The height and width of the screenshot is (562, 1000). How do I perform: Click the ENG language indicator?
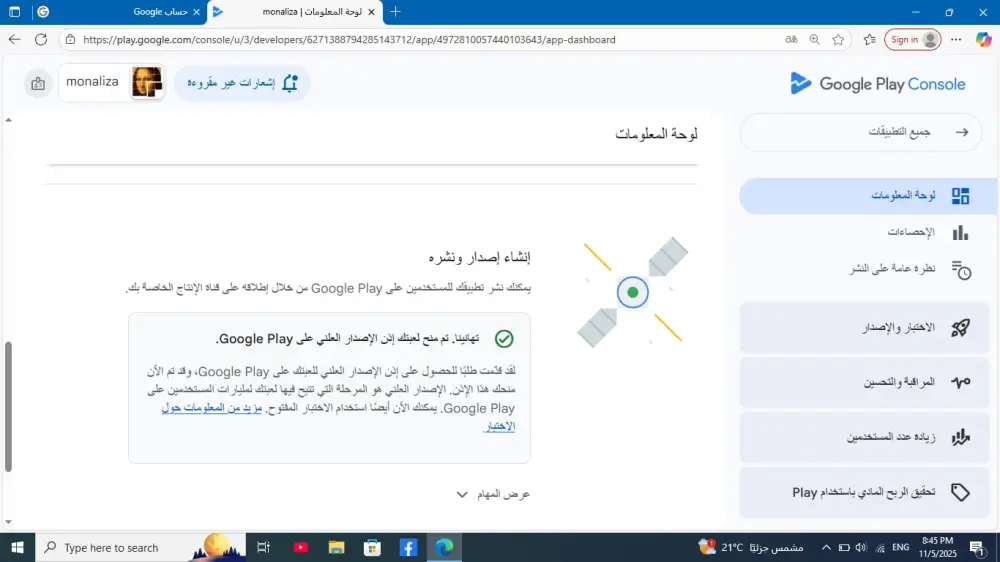click(901, 547)
